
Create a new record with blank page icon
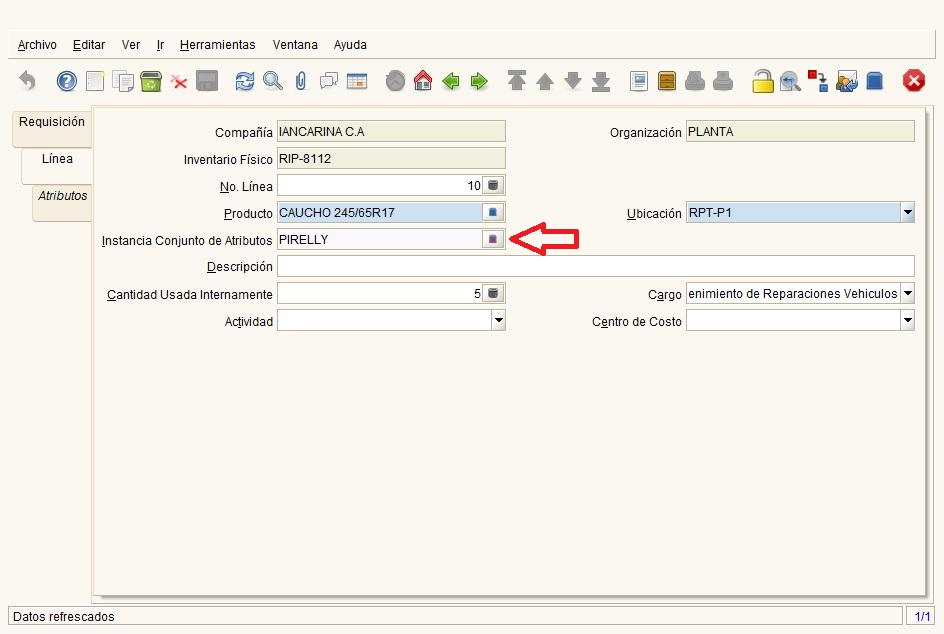(95, 81)
